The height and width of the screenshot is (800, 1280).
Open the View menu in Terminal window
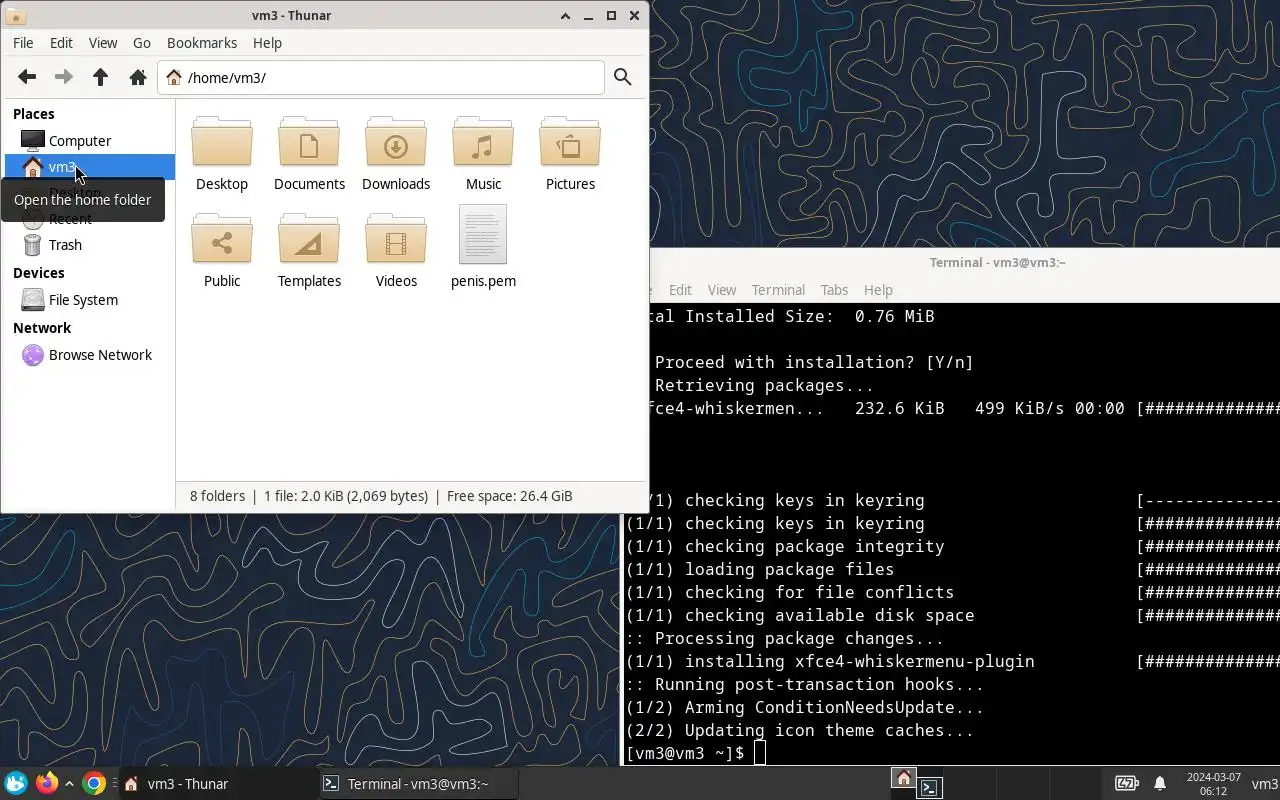click(x=722, y=290)
